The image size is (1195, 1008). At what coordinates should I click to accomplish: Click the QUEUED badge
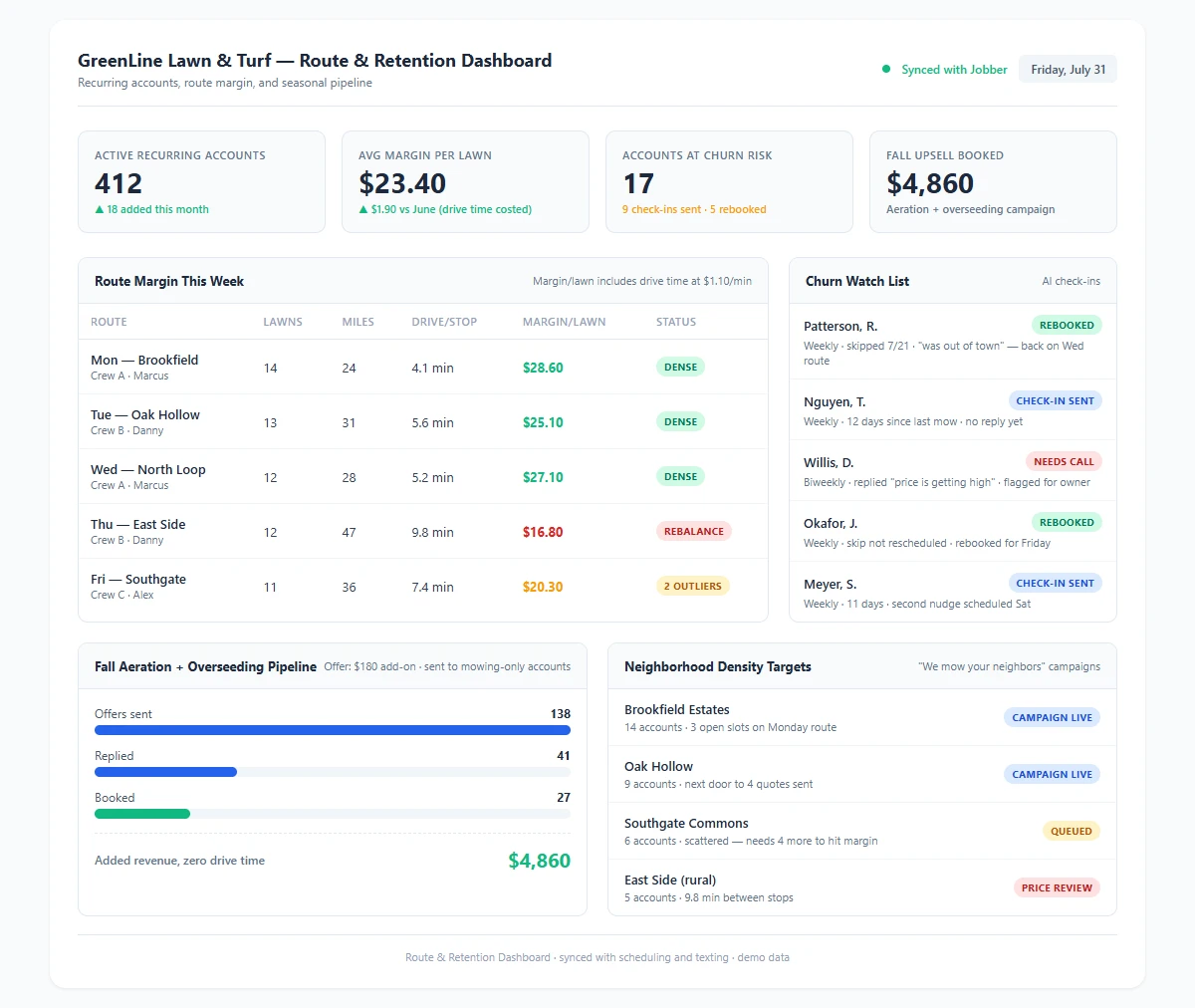(1071, 831)
